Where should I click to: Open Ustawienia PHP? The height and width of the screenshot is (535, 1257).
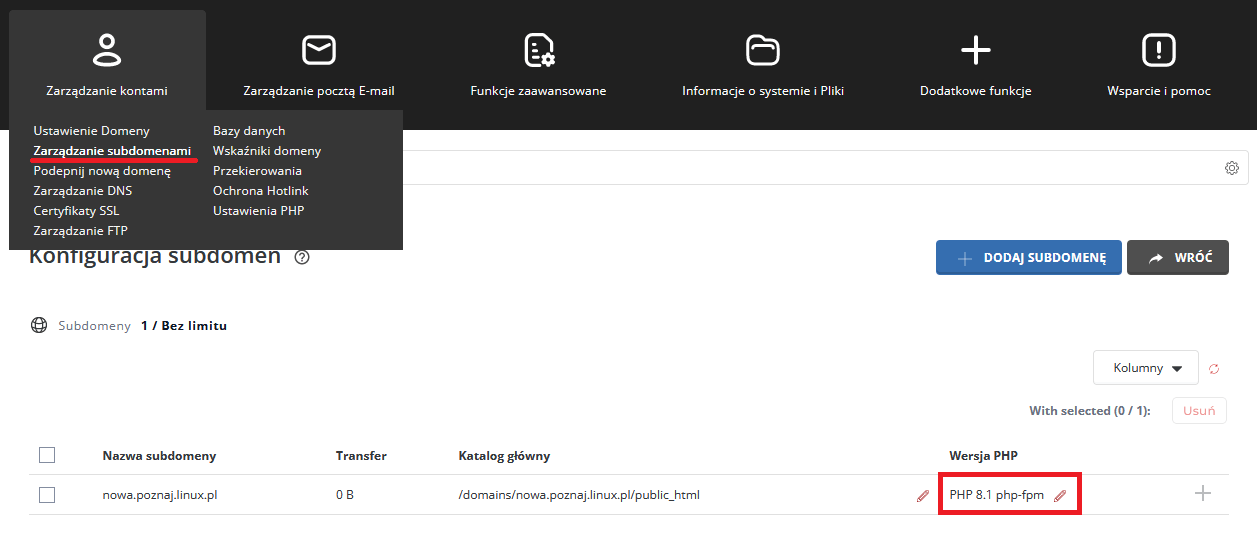click(x=258, y=210)
